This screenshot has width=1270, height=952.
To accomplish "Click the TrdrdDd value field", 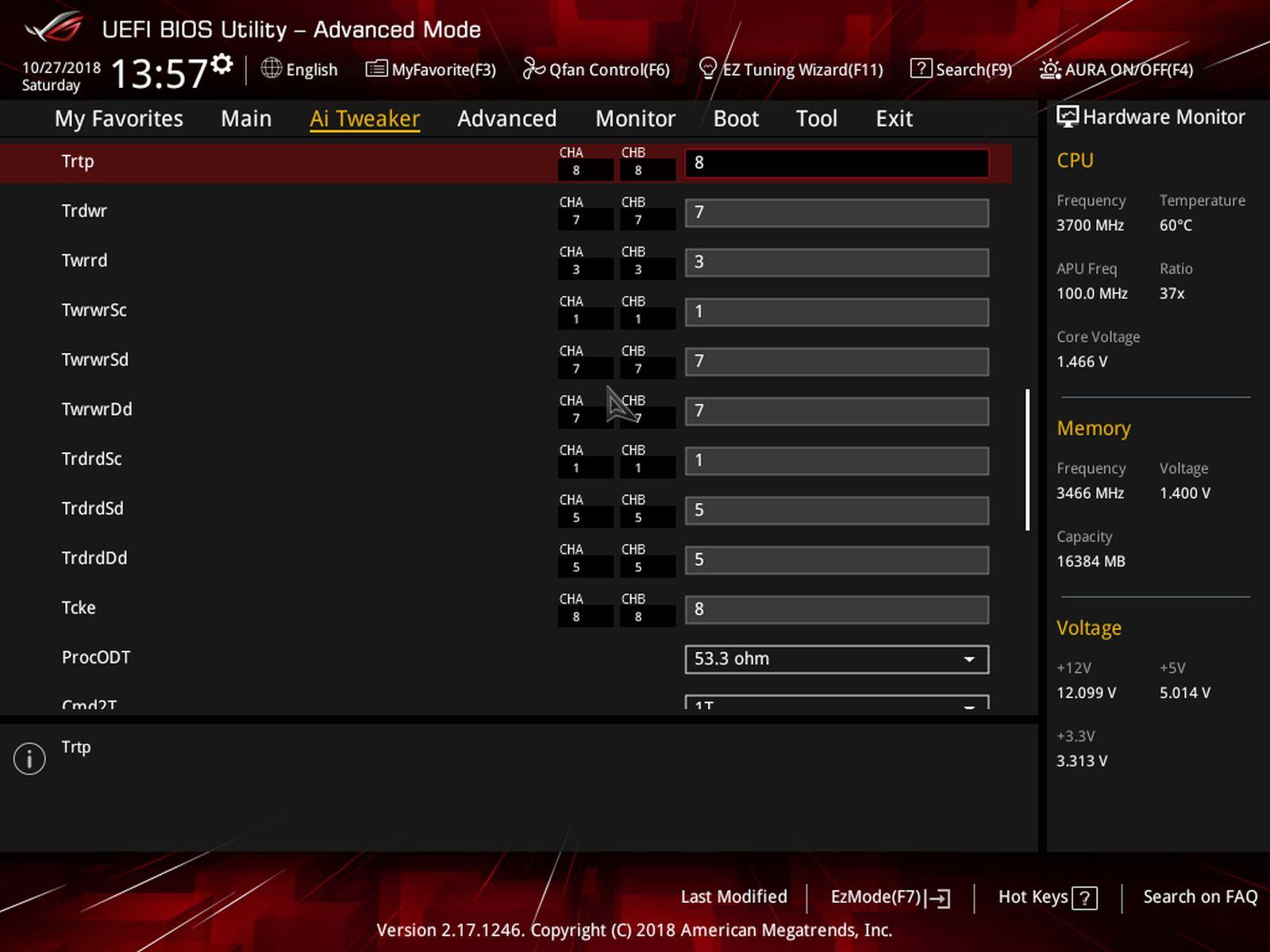I will click(x=837, y=560).
